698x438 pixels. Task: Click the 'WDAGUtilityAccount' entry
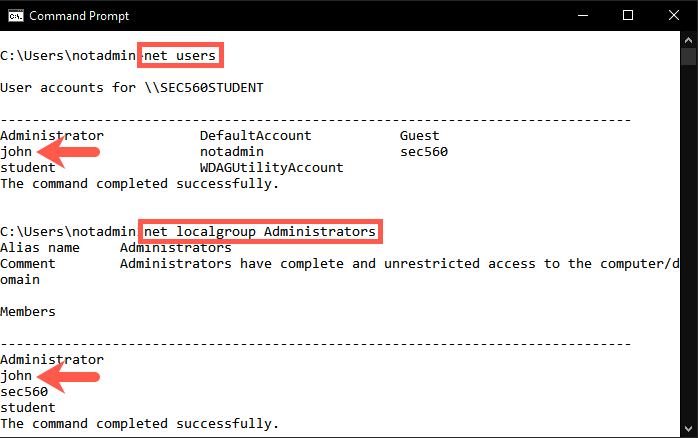pos(271,167)
